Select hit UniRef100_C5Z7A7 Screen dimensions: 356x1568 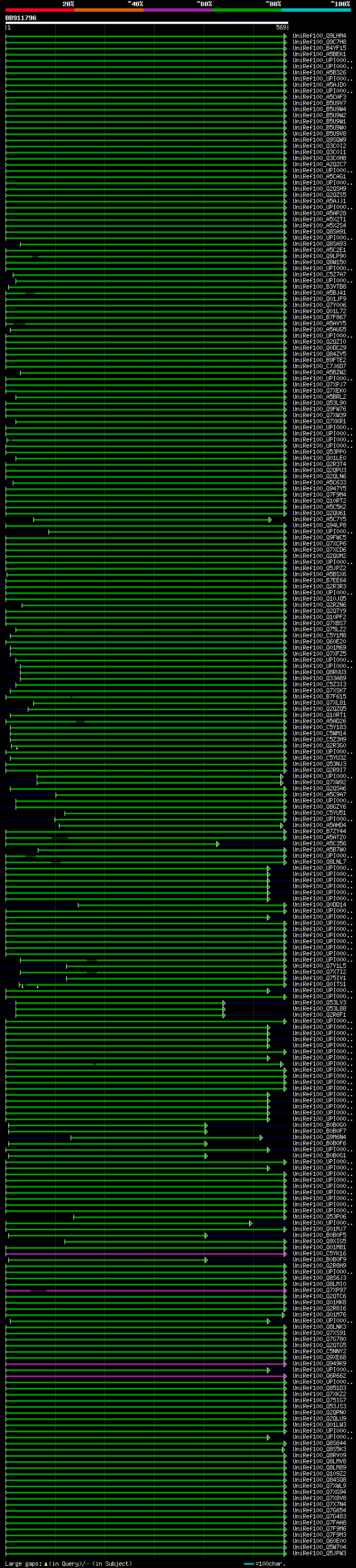[319, 275]
